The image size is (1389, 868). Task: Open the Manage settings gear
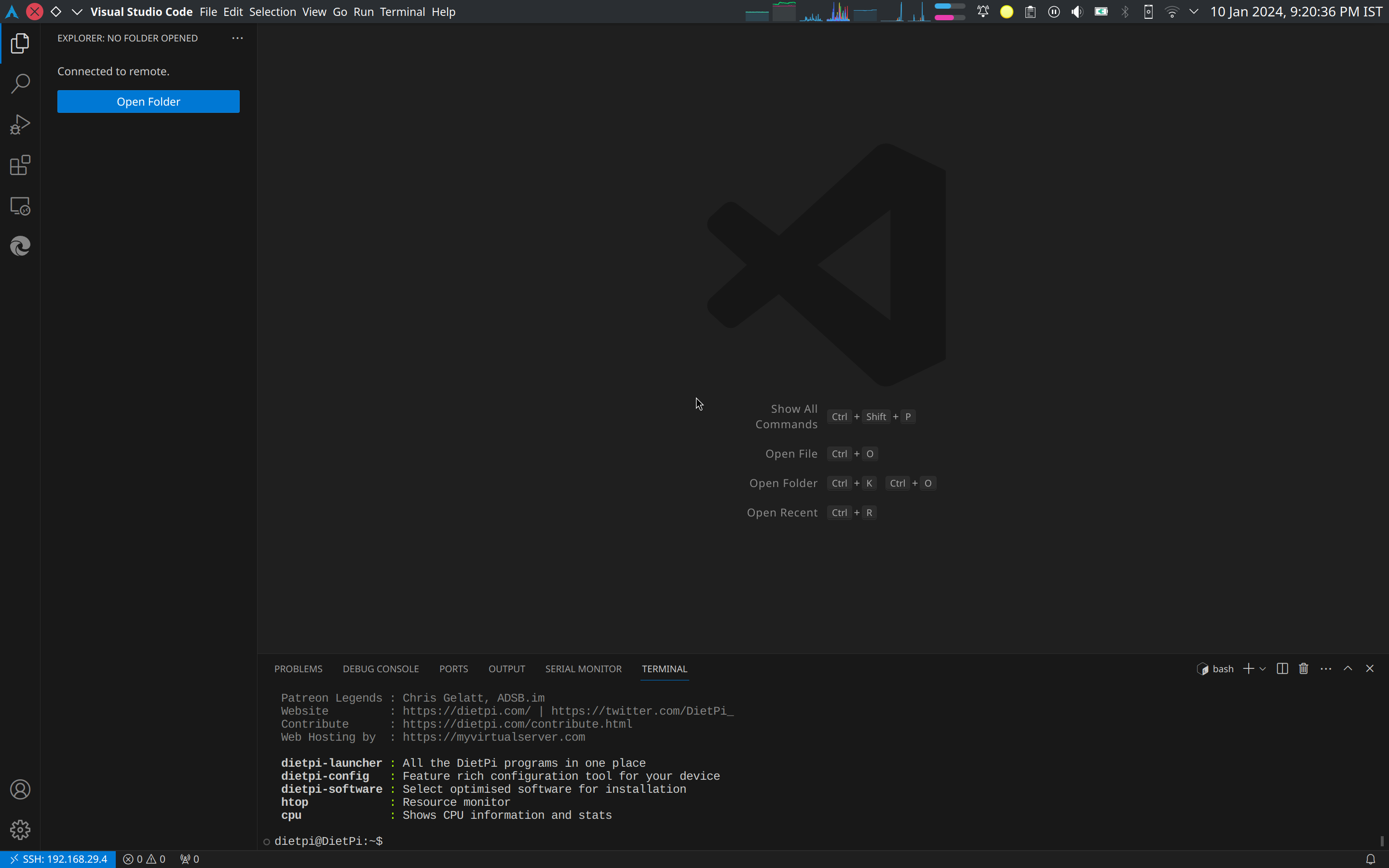[x=20, y=829]
